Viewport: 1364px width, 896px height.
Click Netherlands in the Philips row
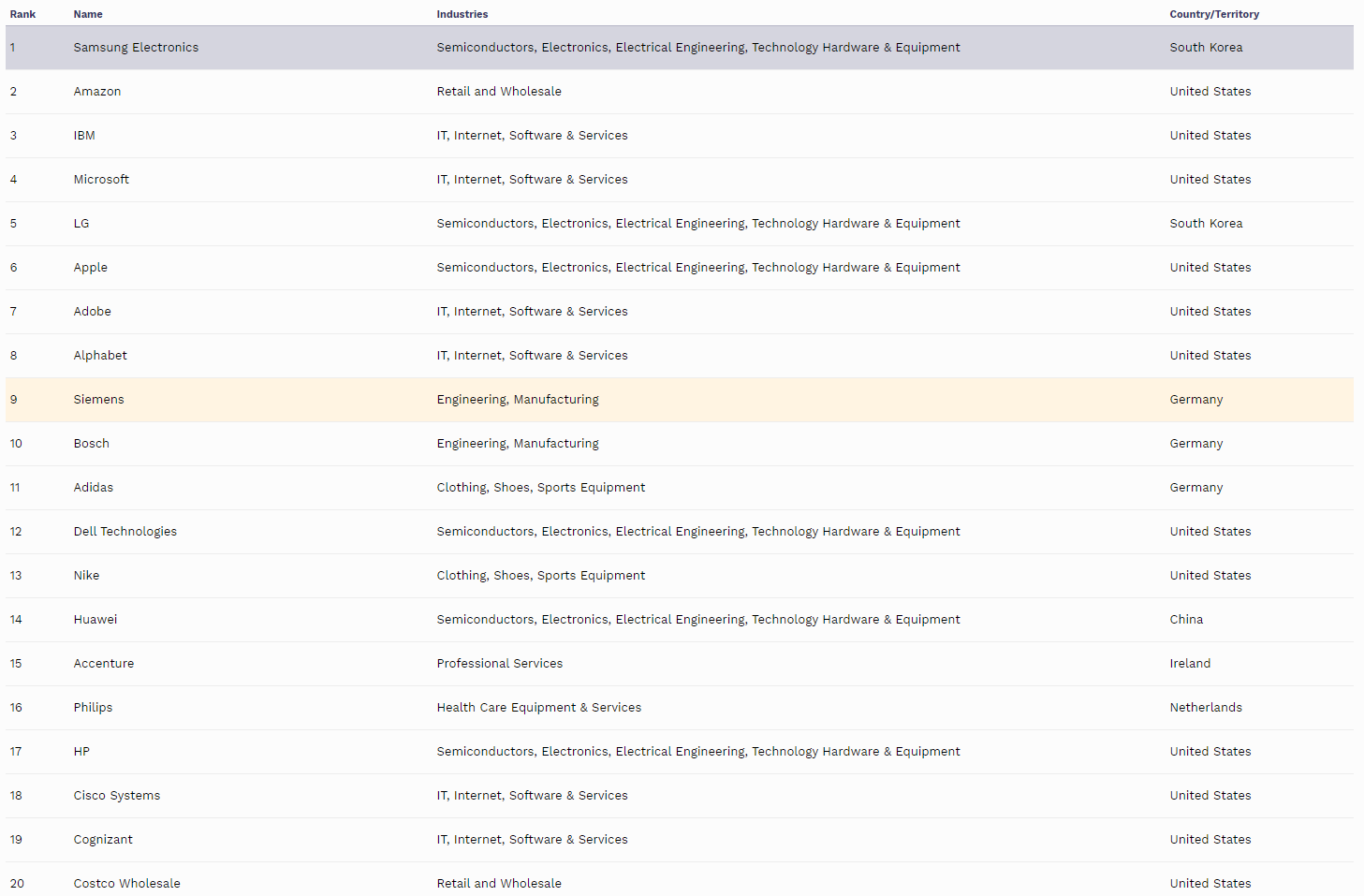pyautogui.click(x=1206, y=708)
